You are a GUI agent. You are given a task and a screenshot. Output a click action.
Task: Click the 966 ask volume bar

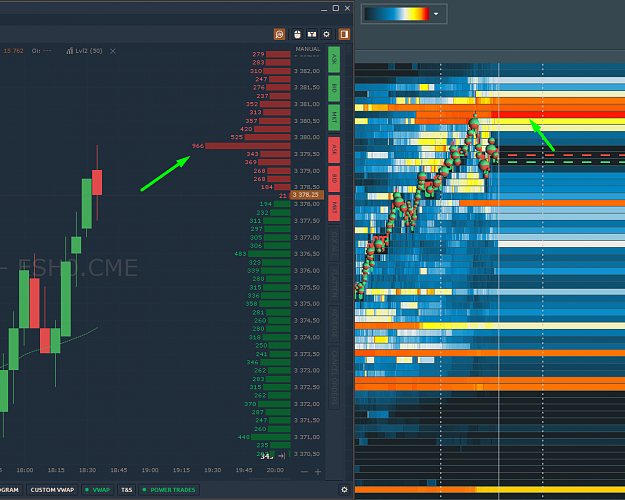(x=248, y=146)
